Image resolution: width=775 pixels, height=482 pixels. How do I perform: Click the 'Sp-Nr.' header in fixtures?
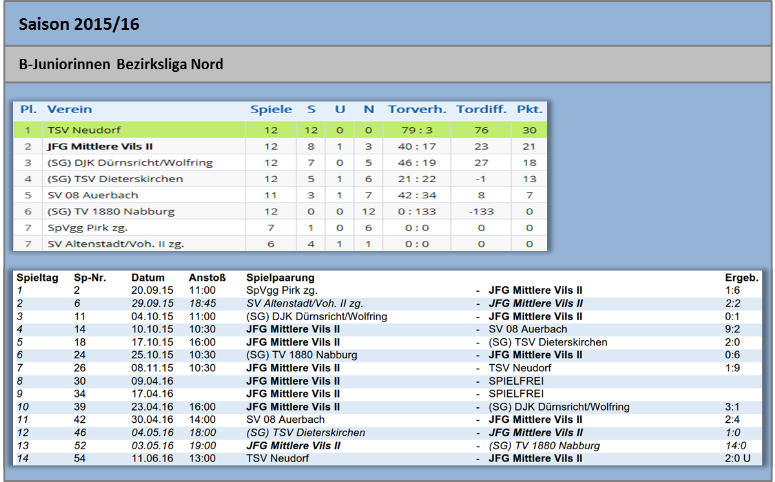90,278
